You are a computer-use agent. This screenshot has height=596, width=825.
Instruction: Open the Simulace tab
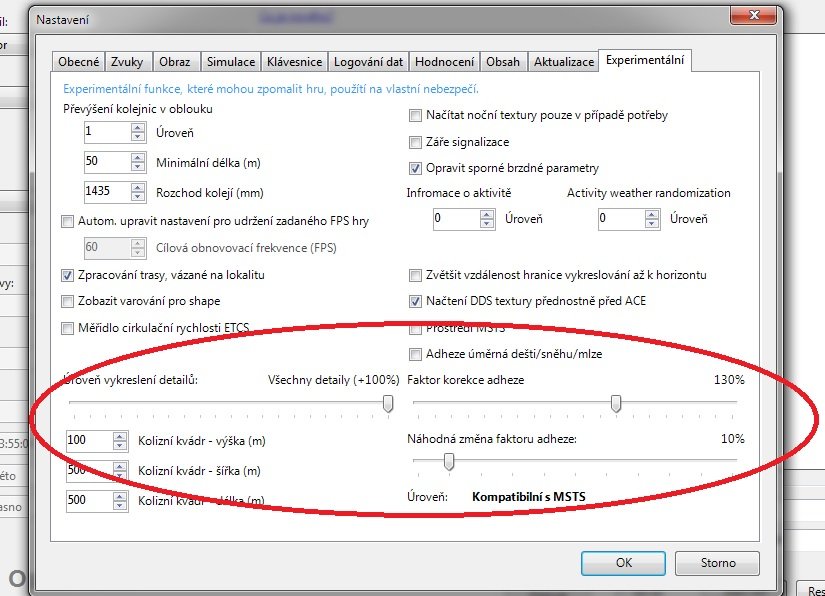point(230,62)
